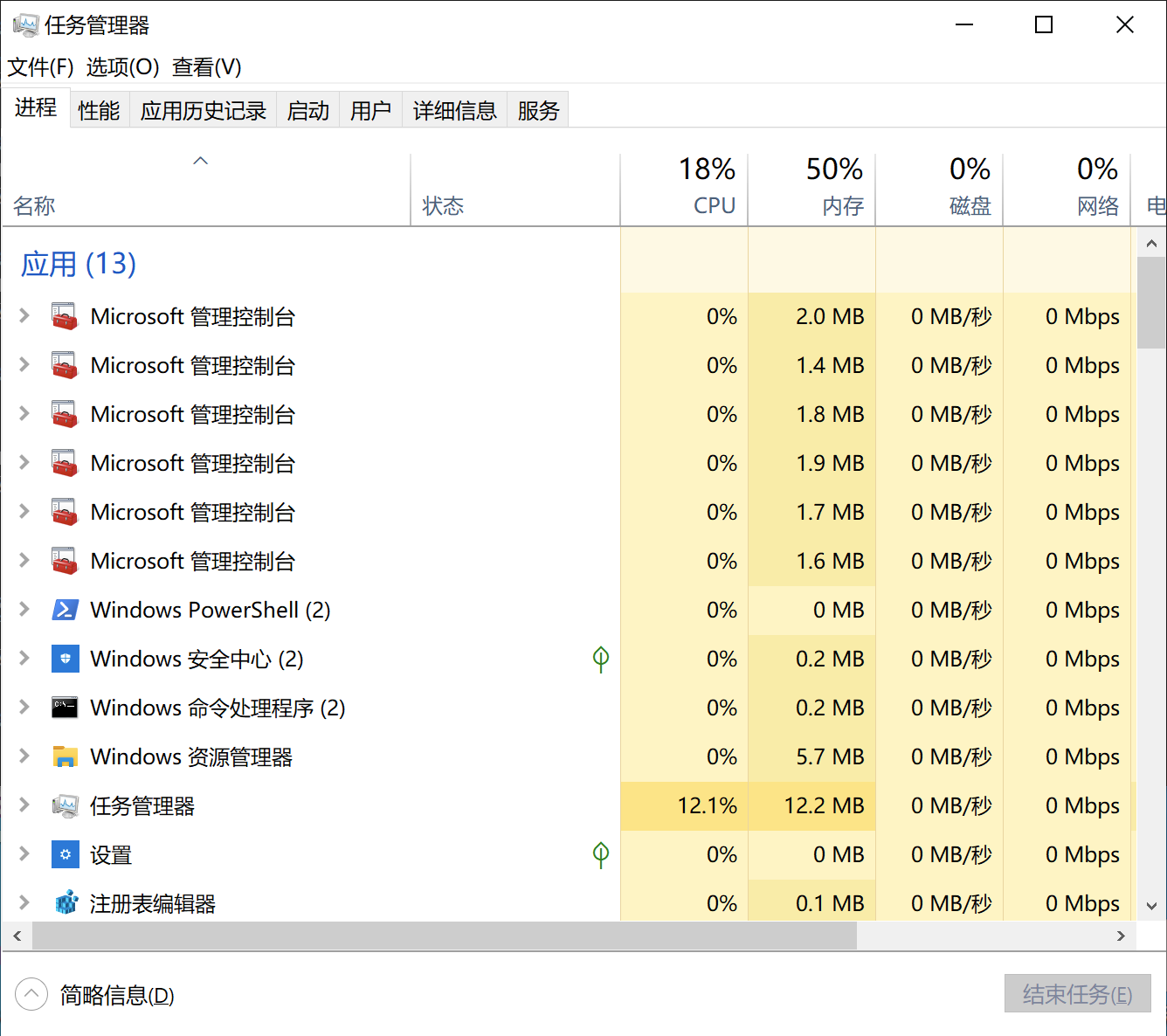Open the 查看(V) menu
Image resolution: width=1167 pixels, height=1036 pixels.
[x=207, y=67]
